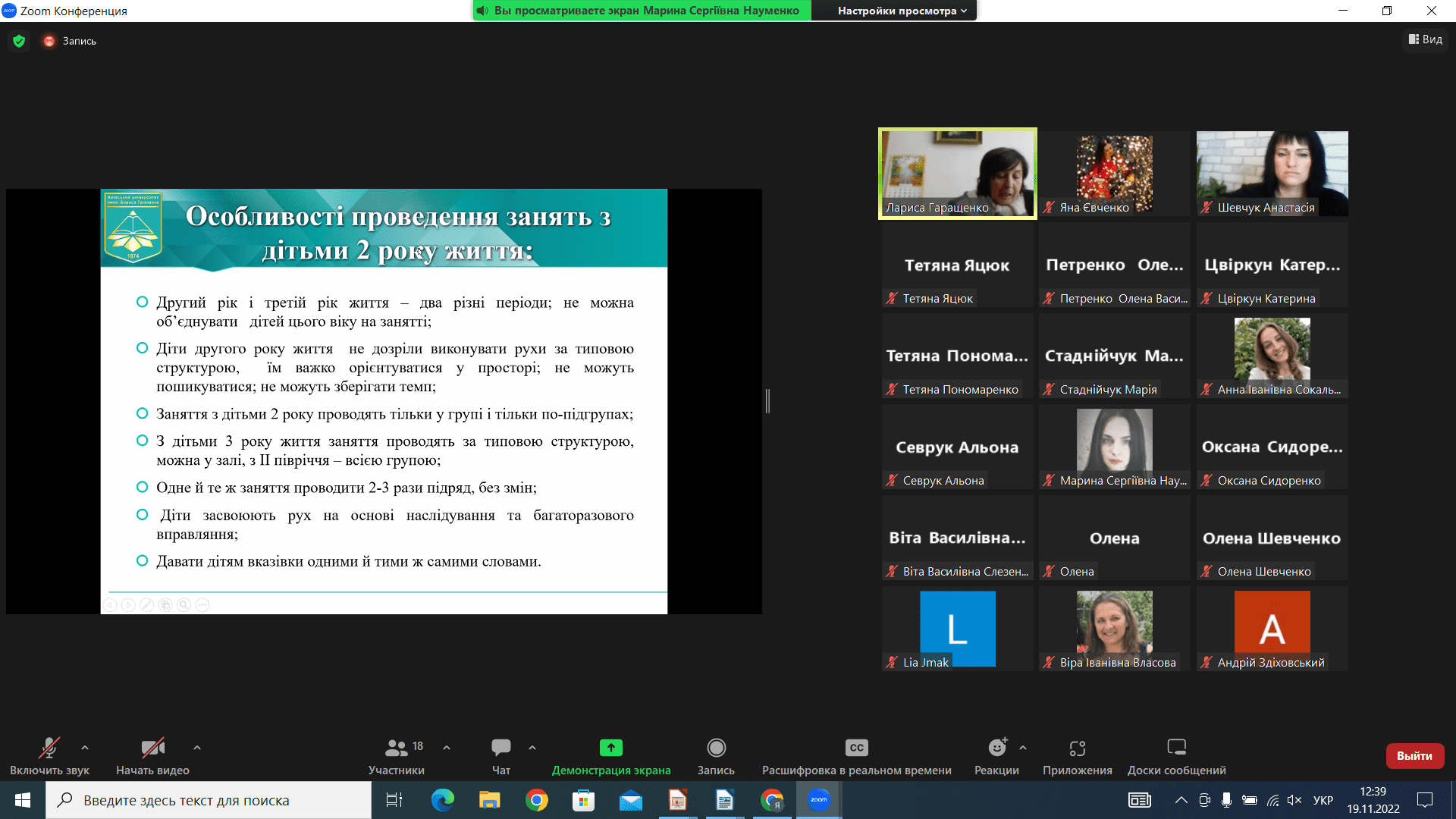Click the Record icon in toolbar
Screen dimensions: 1456x819
[x=716, y=748]
